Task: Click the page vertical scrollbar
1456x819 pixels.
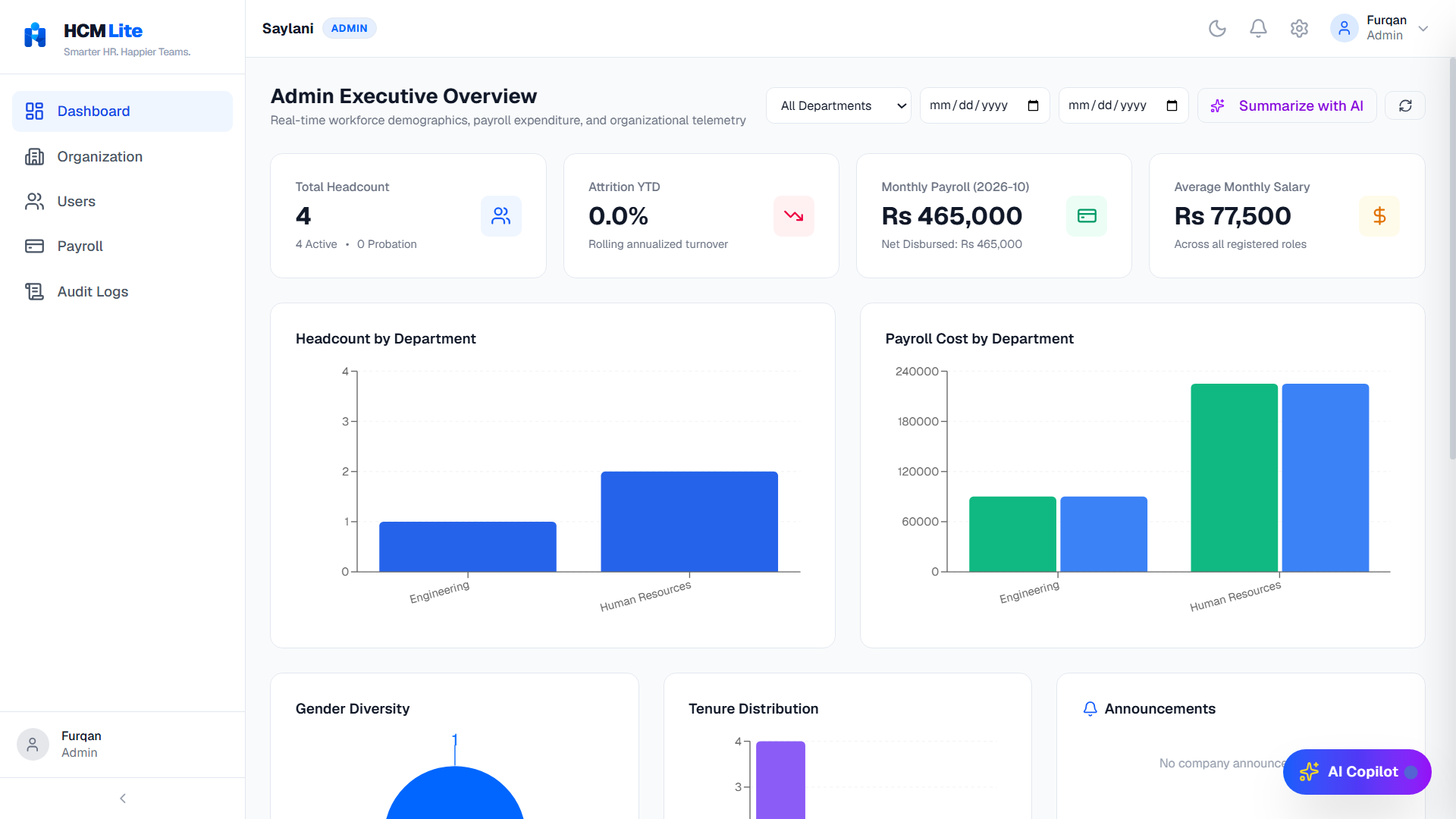Action: [x=1452, y=258]
